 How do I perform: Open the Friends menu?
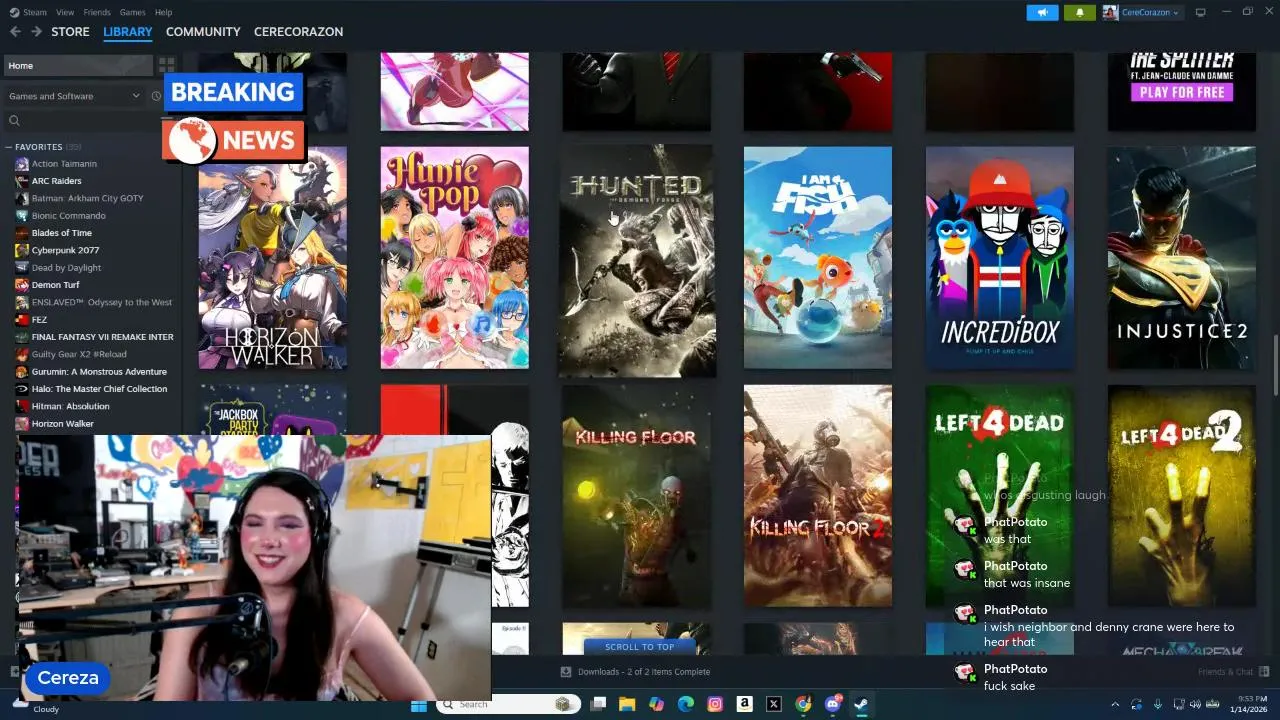(x=97, y=12)
